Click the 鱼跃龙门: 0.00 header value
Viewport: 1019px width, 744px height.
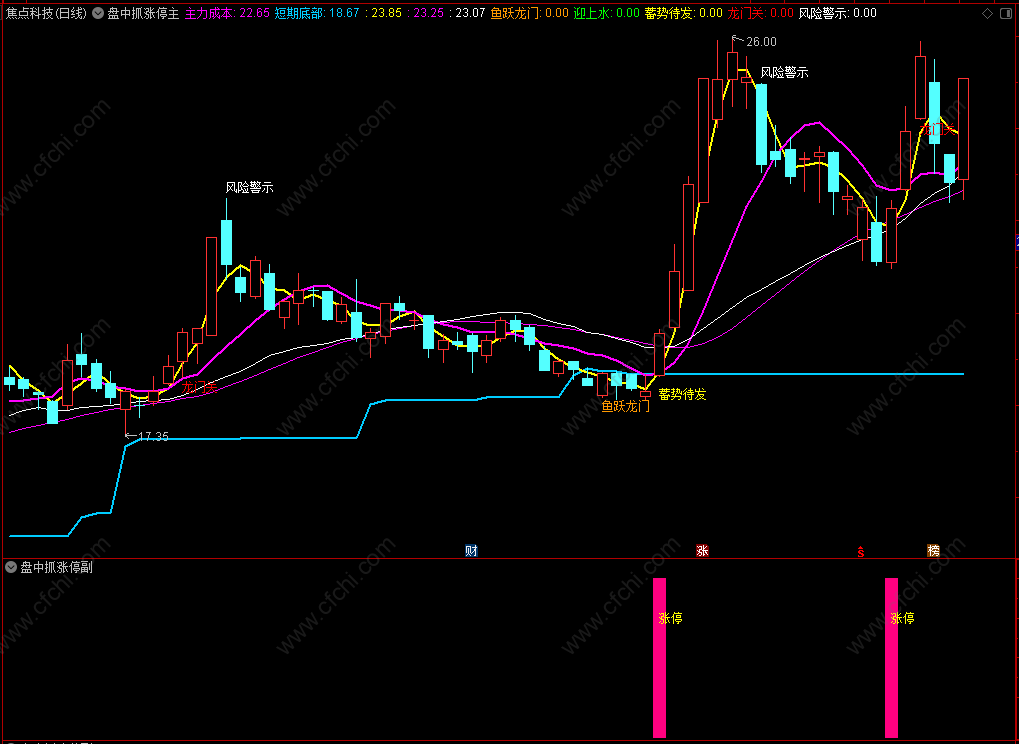pos(530,13)
